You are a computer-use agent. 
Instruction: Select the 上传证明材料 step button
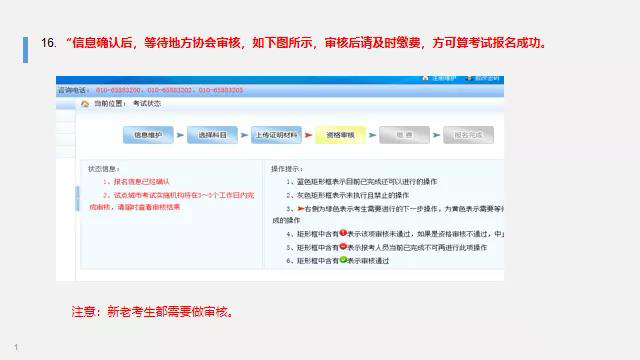point(276,135)
